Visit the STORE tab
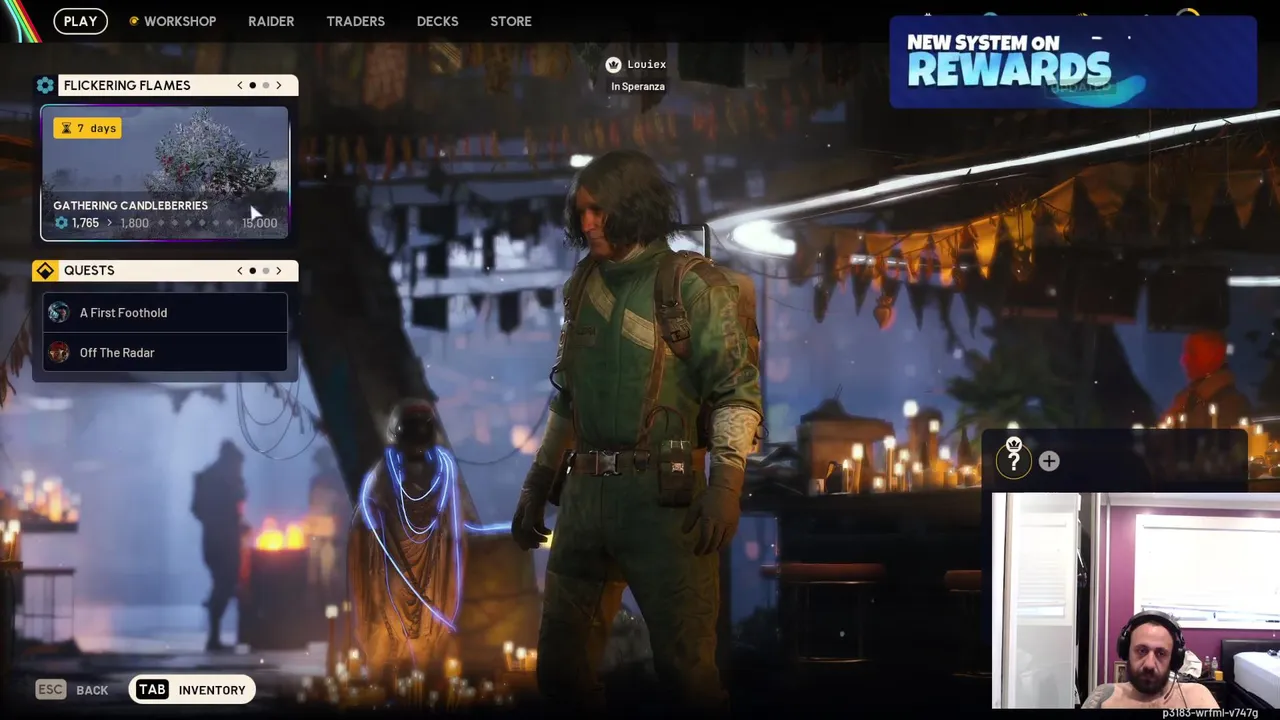 coord(511,21)
